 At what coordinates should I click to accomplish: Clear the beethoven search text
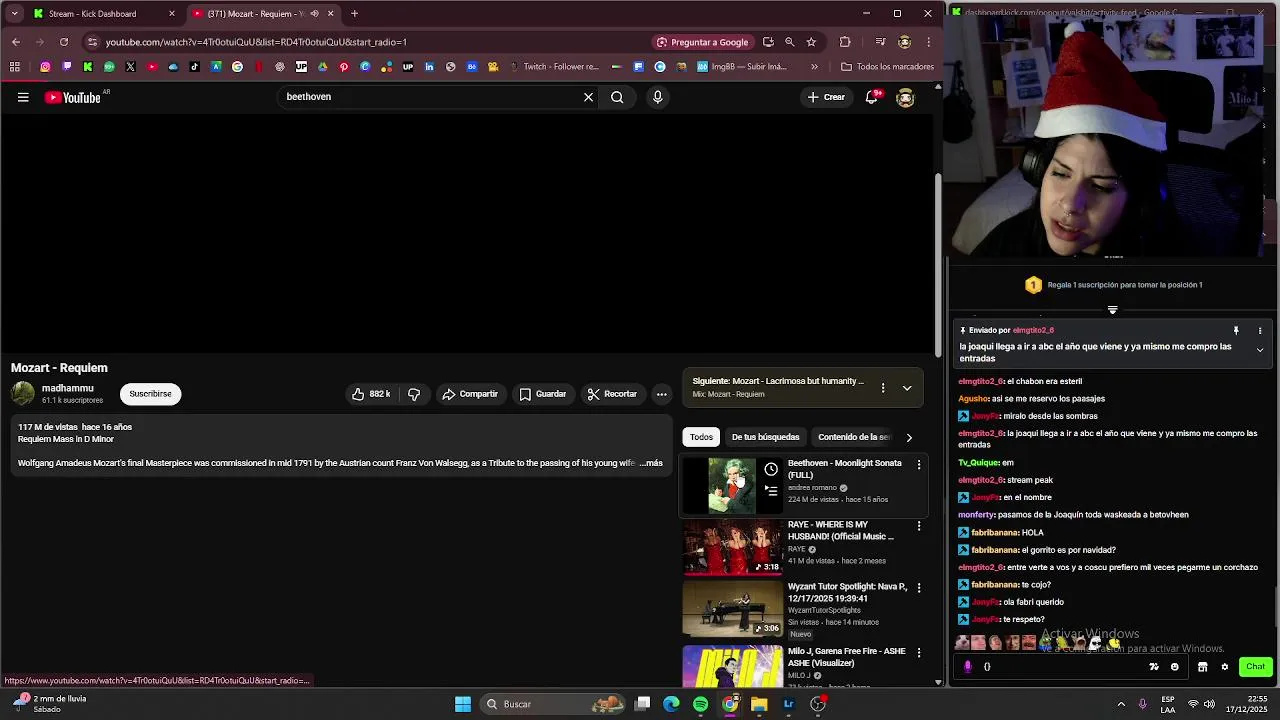click(588, 97)
